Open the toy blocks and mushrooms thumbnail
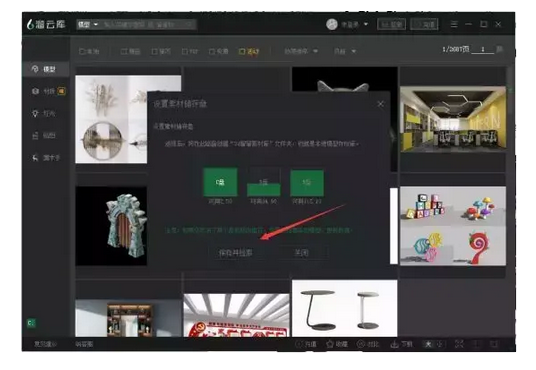The height and width of the screenshot is (370, 536). [453, 226]
